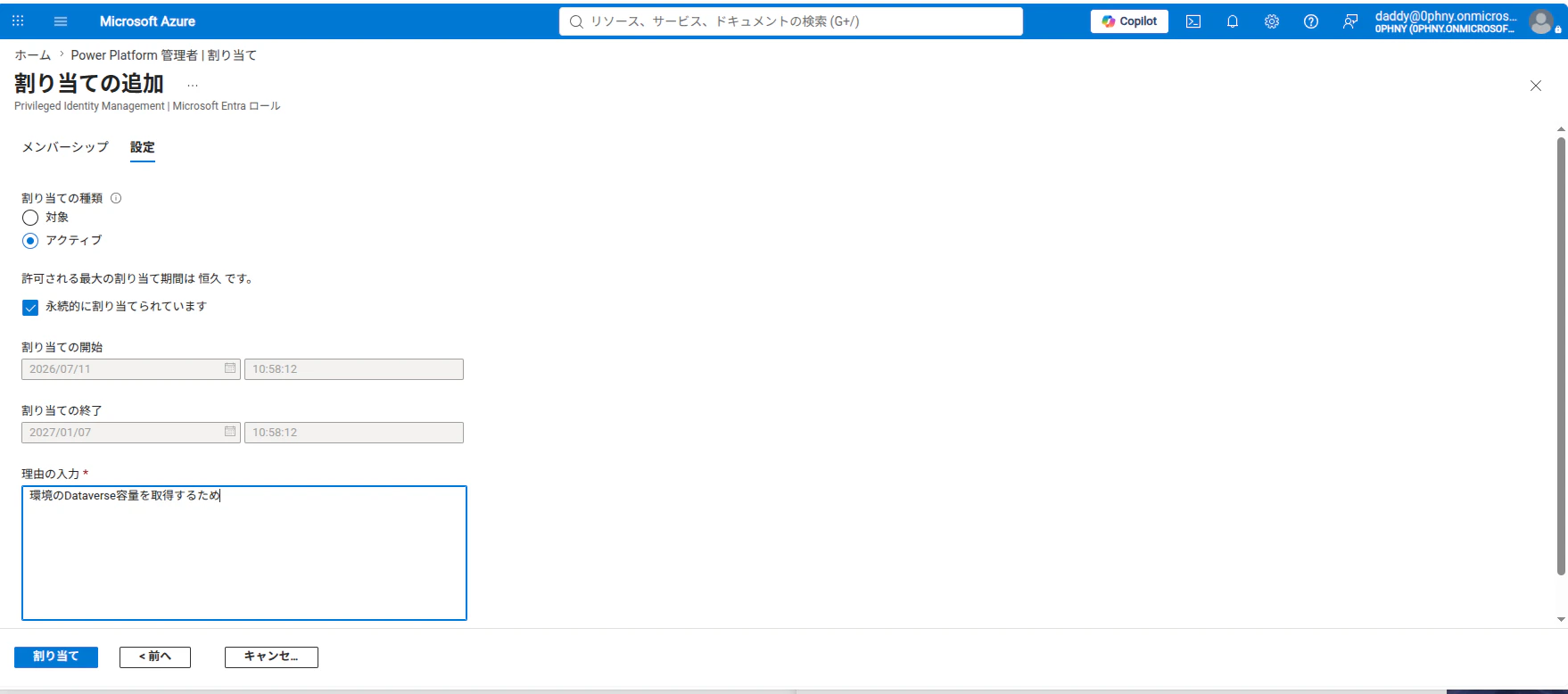The width and height of the screenshot is (1568, 694).
Task: Click the Privileged Identity Management subtitle
Action: 147,106
